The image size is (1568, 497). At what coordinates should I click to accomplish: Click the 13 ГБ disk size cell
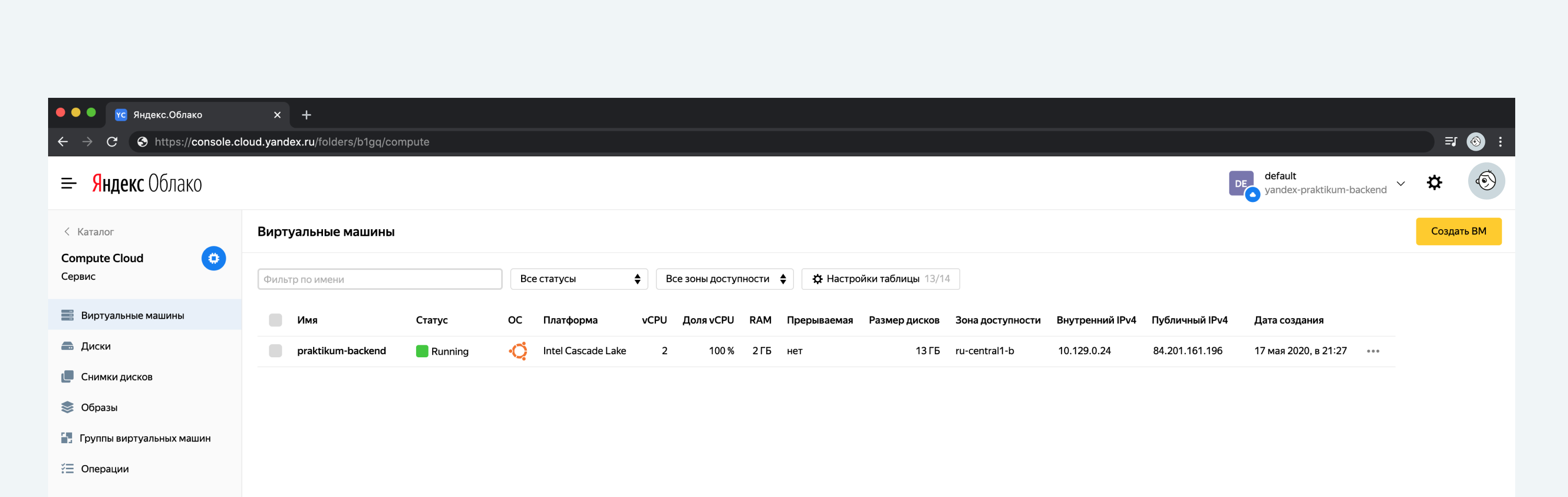tap(927, 351)
